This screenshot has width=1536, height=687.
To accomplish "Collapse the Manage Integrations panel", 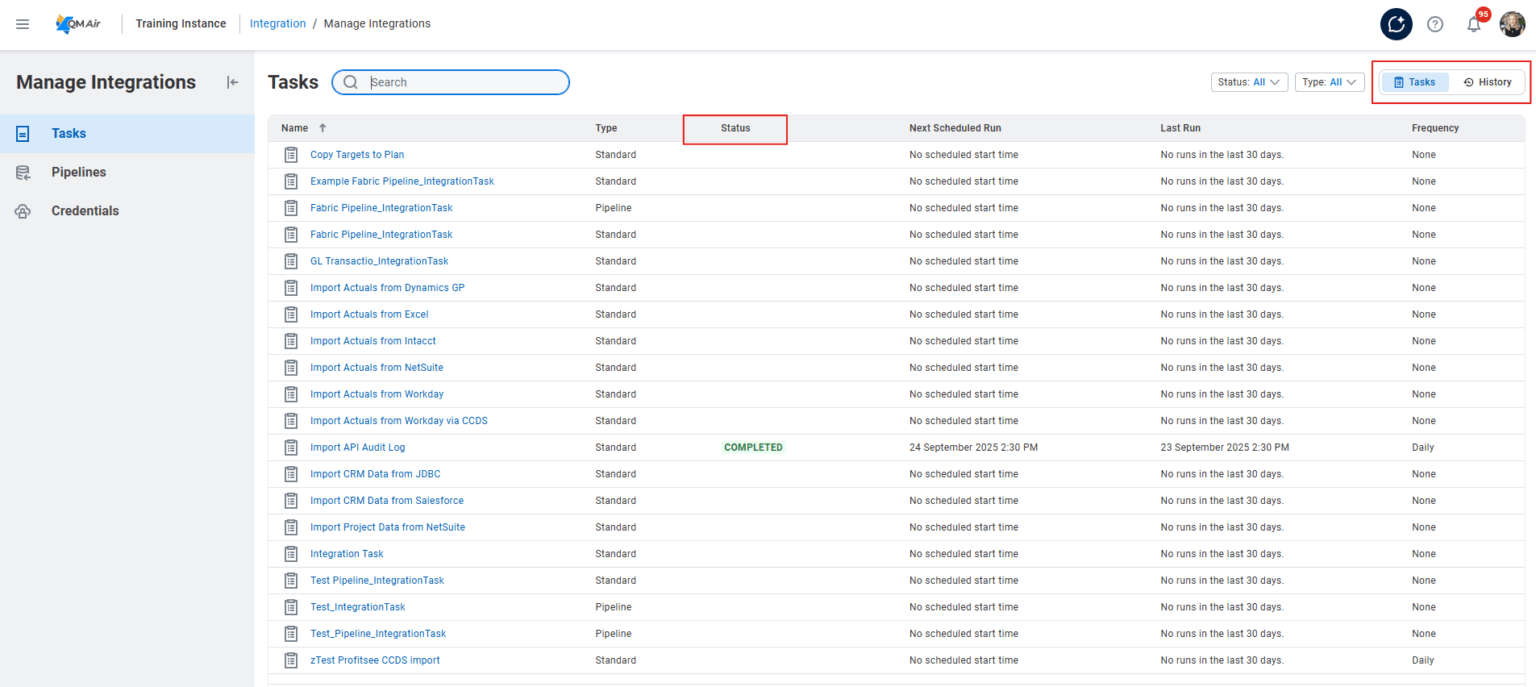I will 232,82.
